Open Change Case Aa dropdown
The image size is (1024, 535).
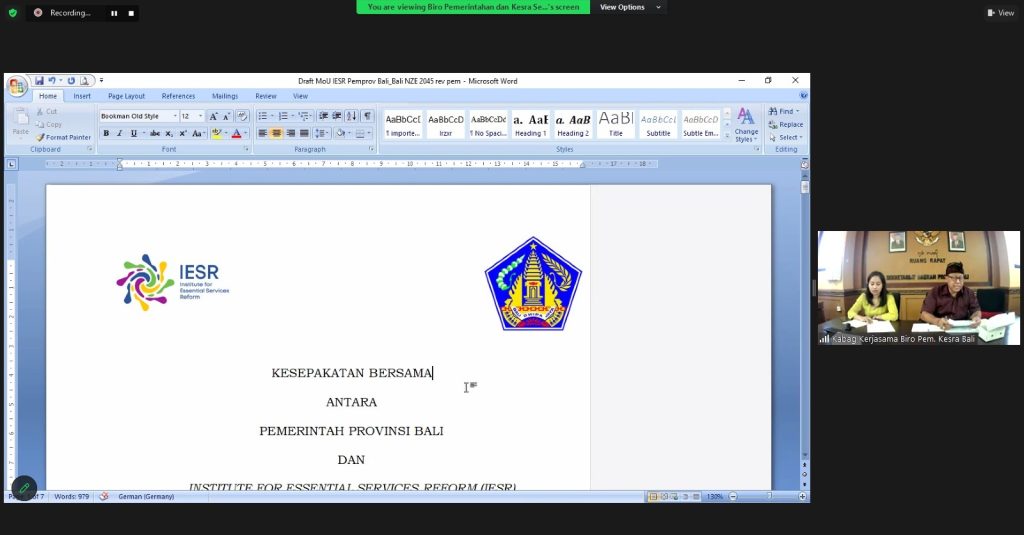coord(198,133)
